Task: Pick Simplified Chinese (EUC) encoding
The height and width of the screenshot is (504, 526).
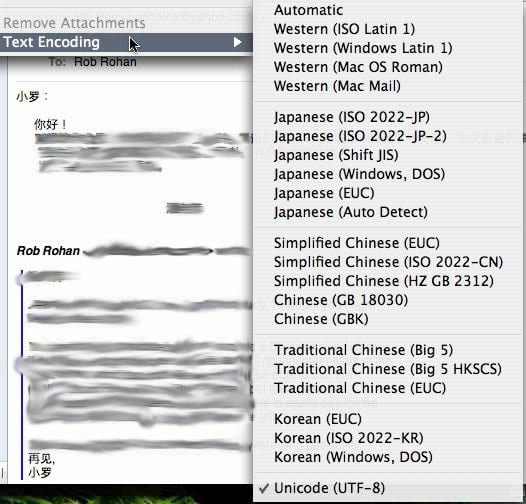Action: coord(389,243)
